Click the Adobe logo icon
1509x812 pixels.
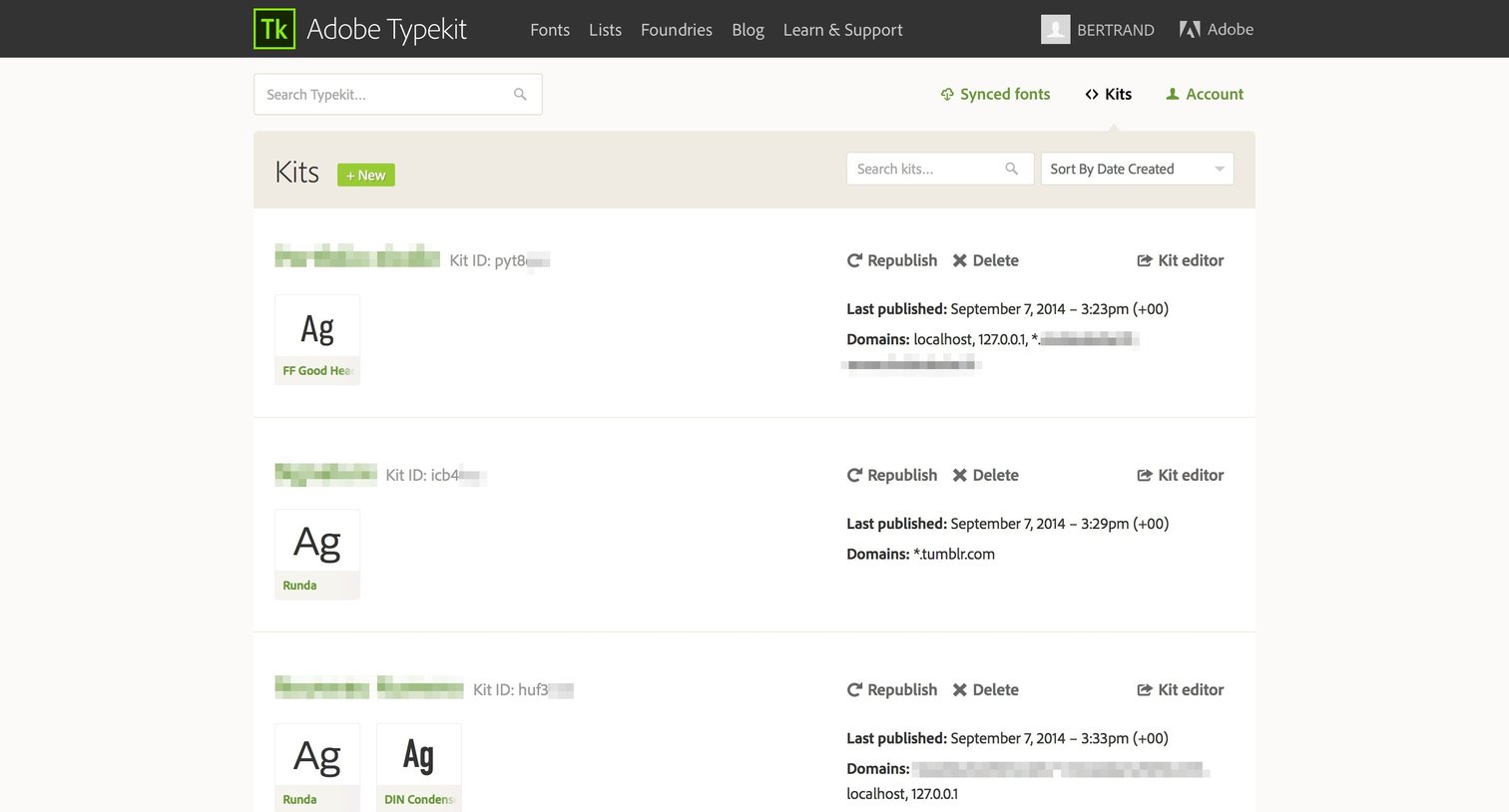point(1190,30)
